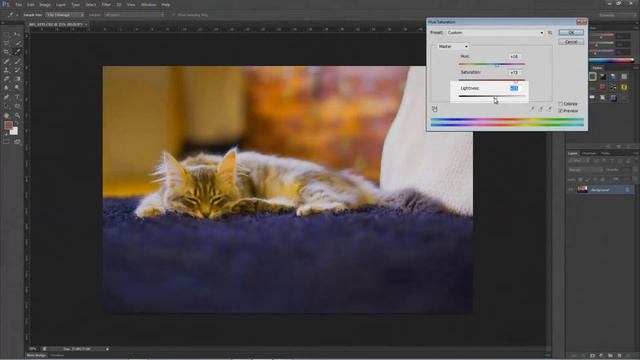
Task: Select the Lasso tool
Action: point(7,43)
